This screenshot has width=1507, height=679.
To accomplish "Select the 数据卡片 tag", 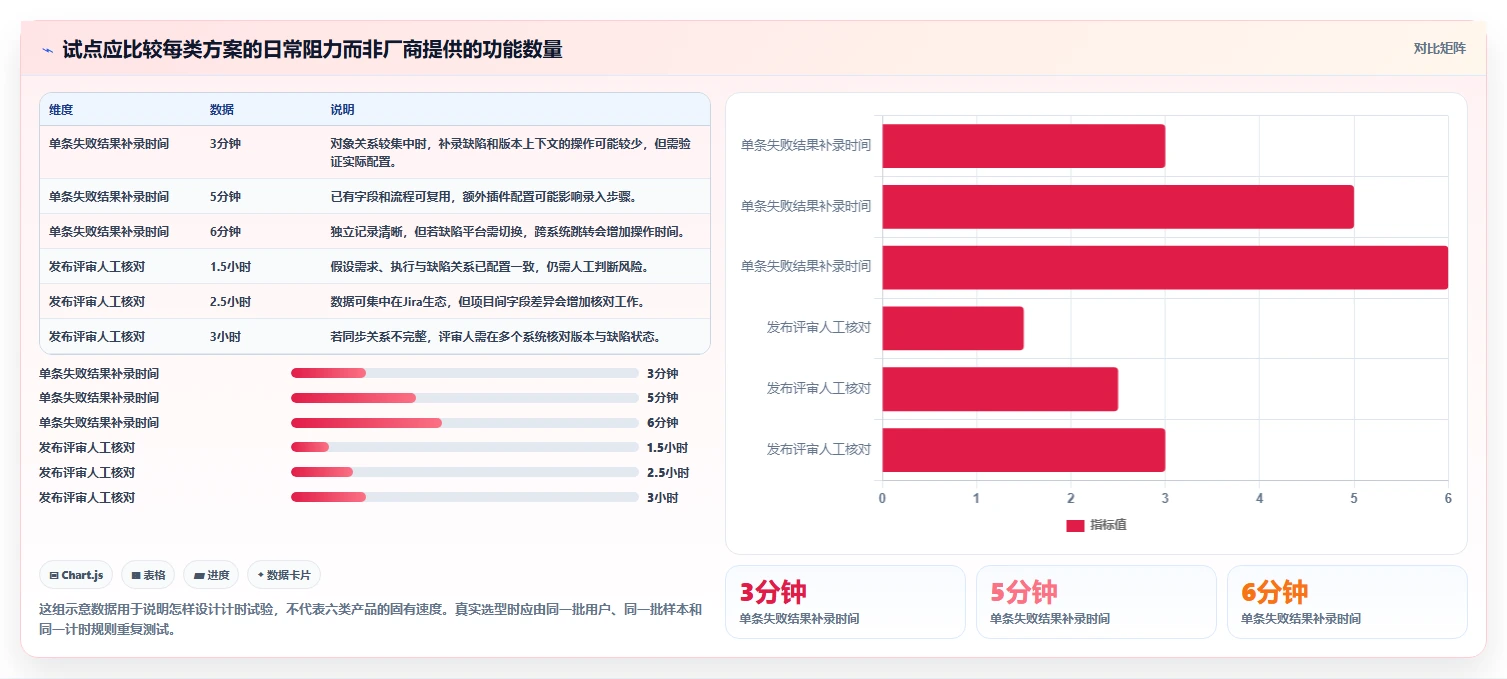I will click(284, 575).
